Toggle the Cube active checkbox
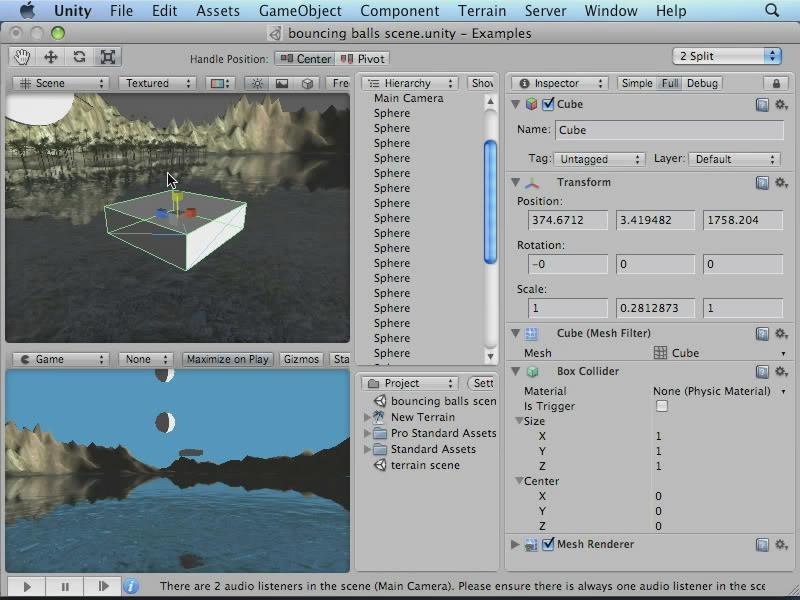Screen dimensions: 800x600 click(x=548, y=104)
